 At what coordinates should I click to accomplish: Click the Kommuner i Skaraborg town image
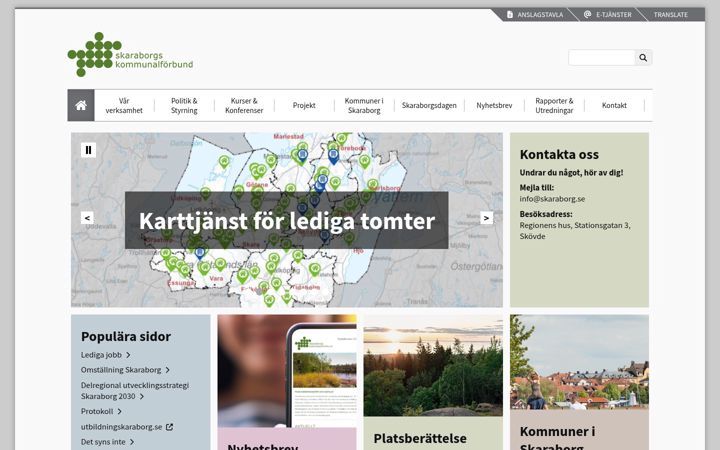[x=579, y=362]
